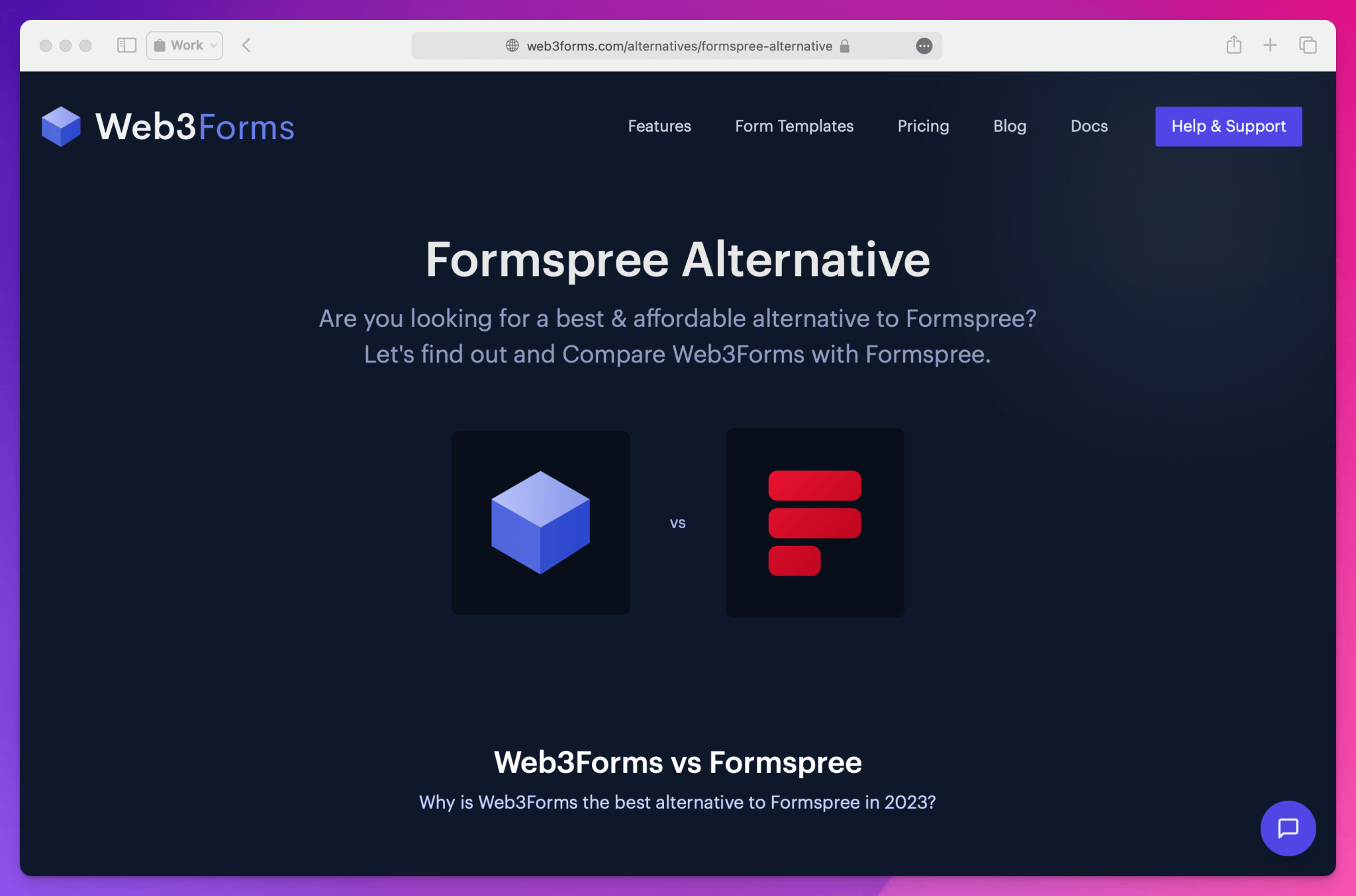Screen dimensions: 1356x896
Task: Open a new tab with plus icon
Action: pyautogui.click(x=1270, y=46)
